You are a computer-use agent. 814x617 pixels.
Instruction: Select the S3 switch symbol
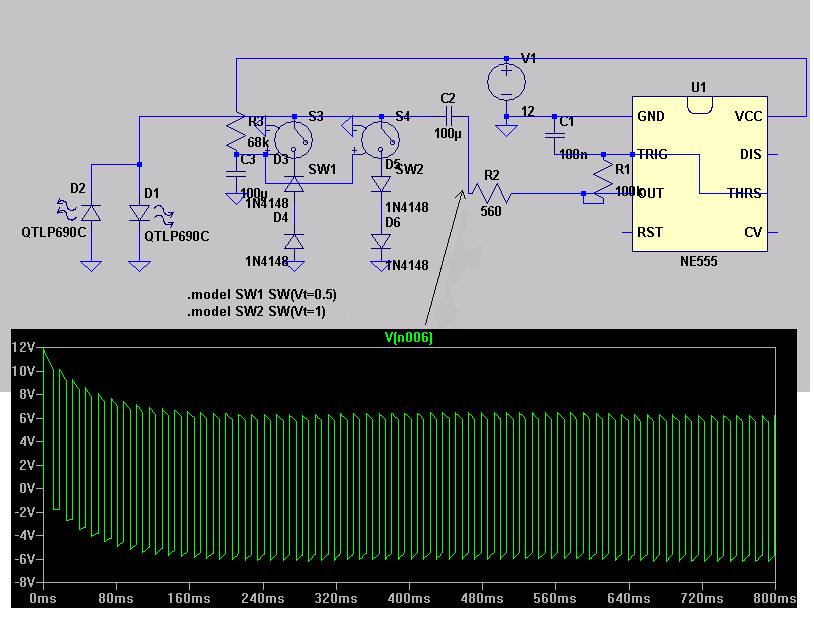pyautogui.click(x=293, y=140)
